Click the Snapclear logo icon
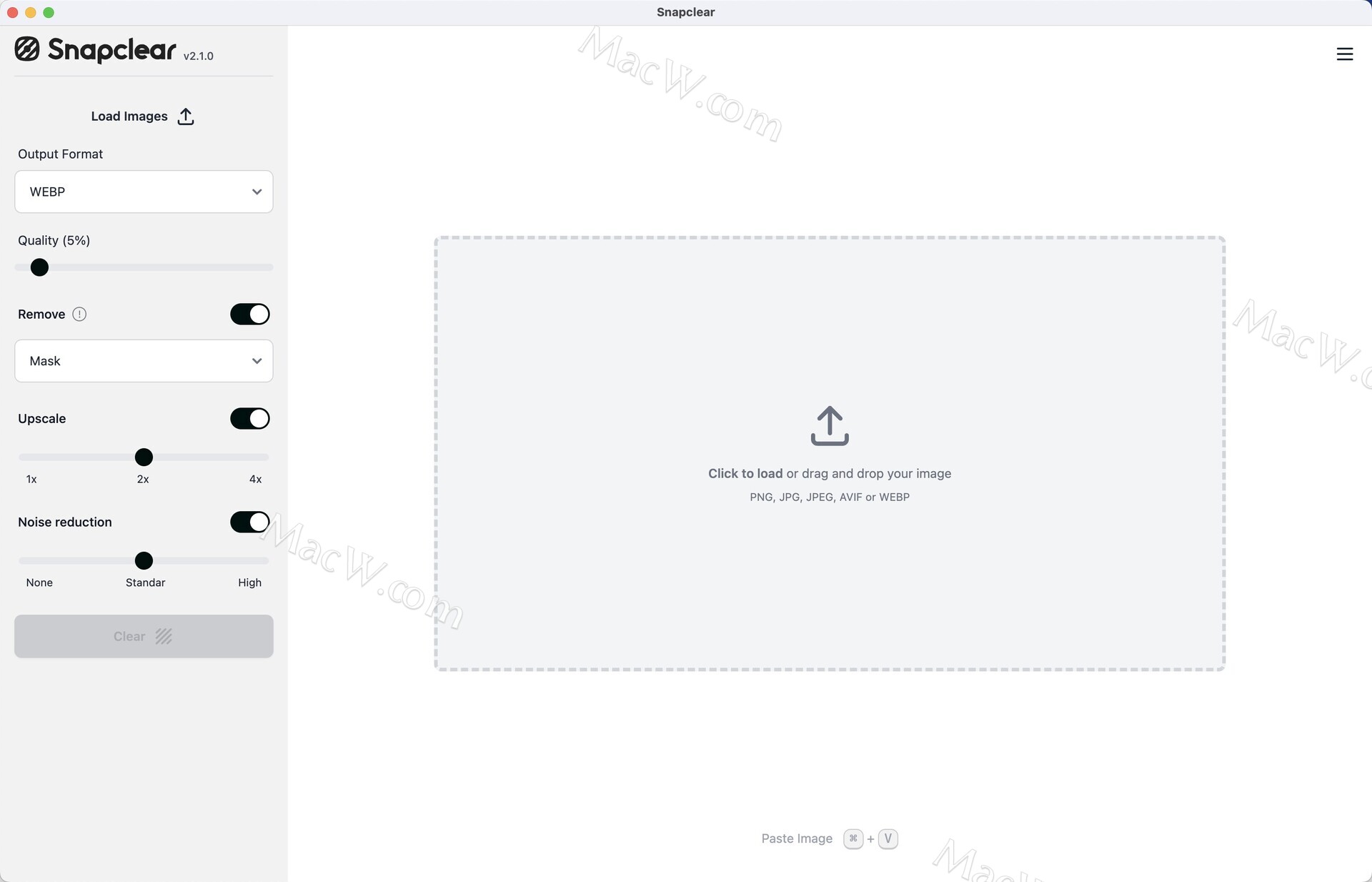Viewport: 1372px width, 882px height. point(27,49)
